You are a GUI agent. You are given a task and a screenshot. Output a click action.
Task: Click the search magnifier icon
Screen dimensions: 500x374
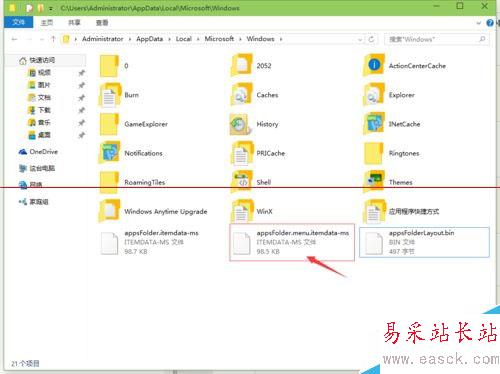tap(482, 39)
